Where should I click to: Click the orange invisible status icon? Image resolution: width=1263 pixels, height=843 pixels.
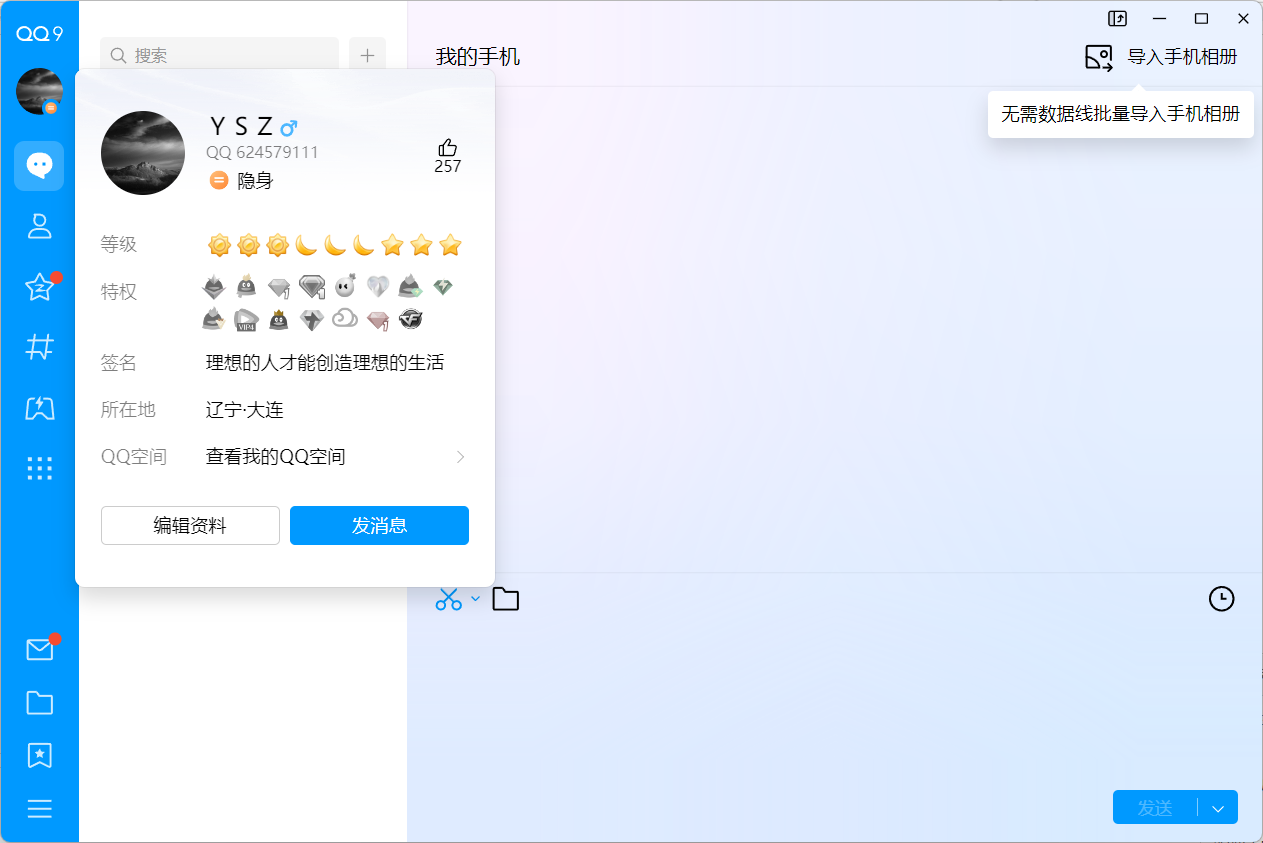point(219,180)
